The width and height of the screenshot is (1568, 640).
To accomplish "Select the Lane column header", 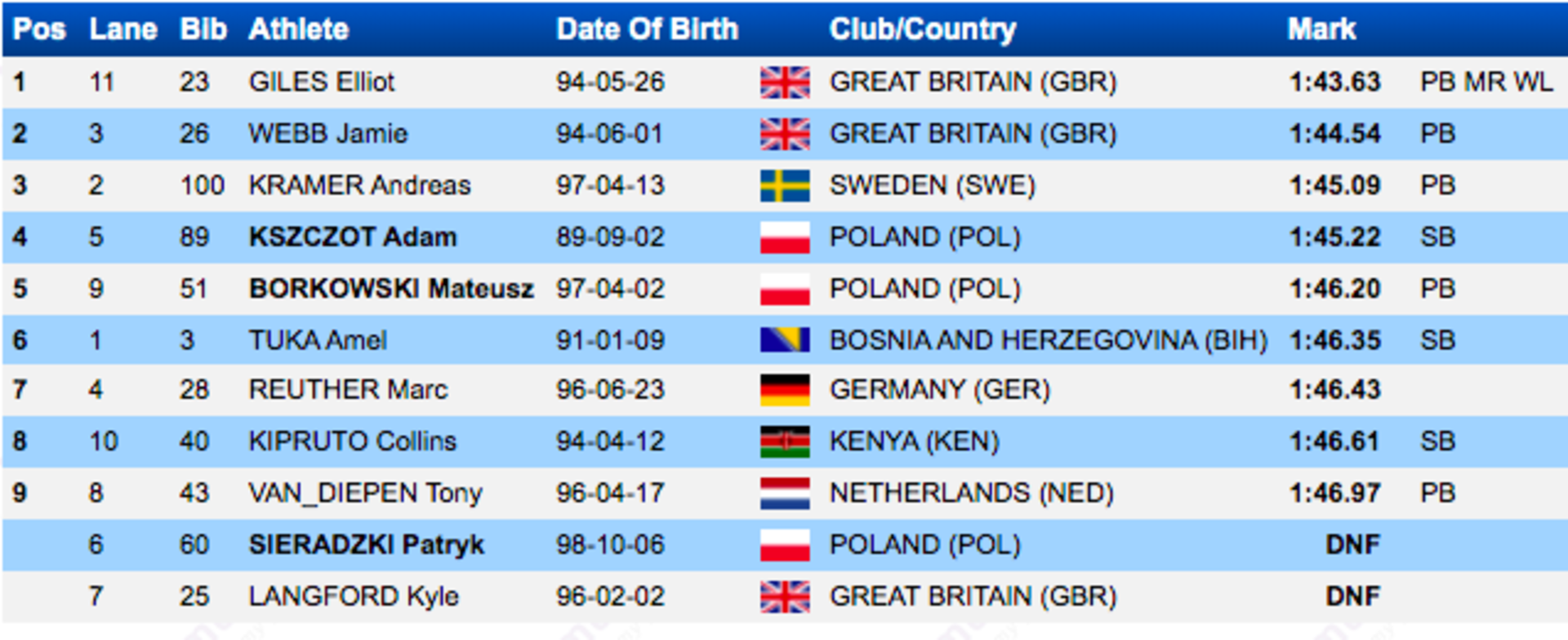I will click(123, 29).
